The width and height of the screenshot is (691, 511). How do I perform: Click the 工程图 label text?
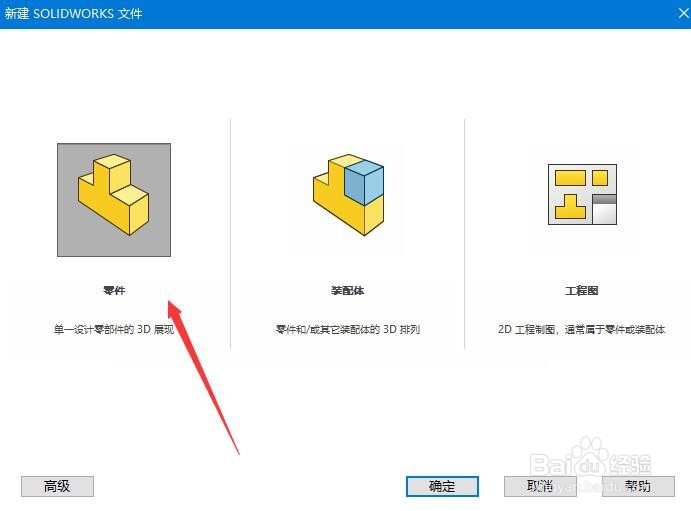(x=582, y=290)
